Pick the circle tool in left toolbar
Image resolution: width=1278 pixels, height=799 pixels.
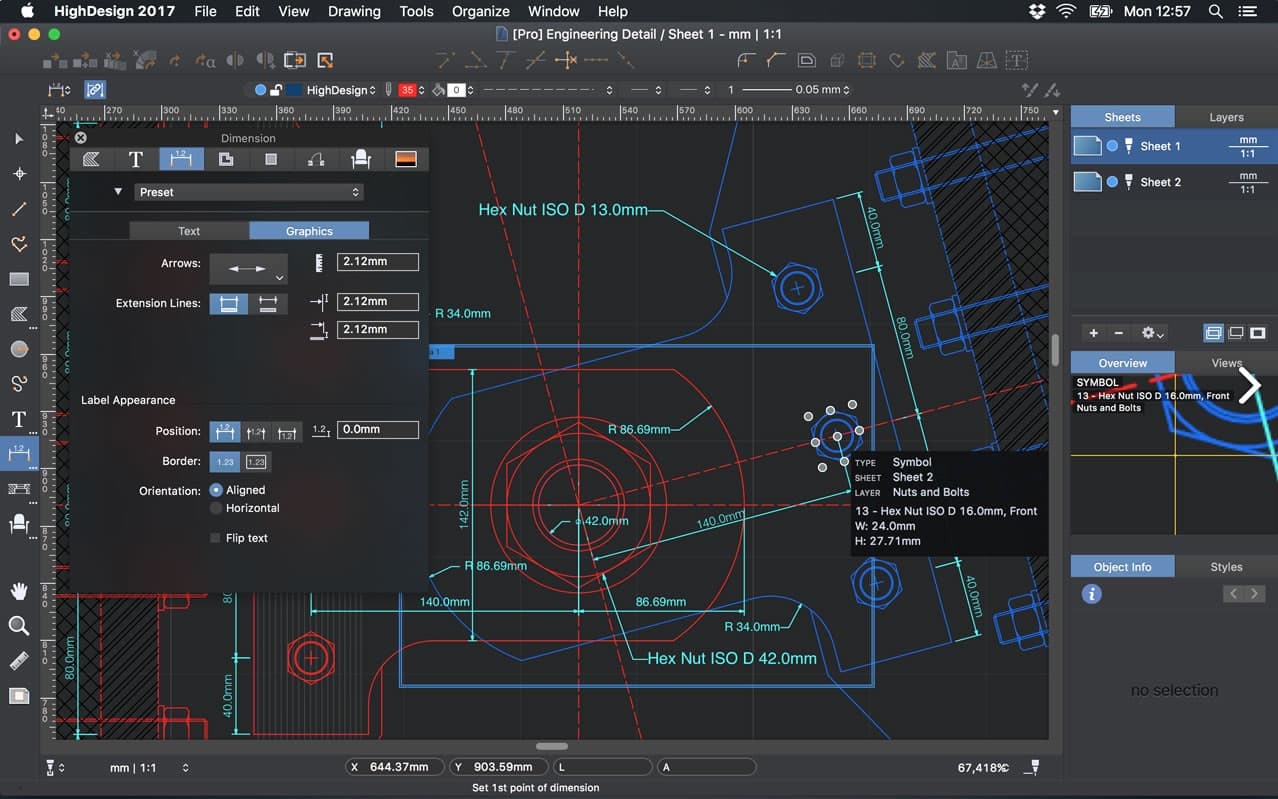click(x=19, y=349)
